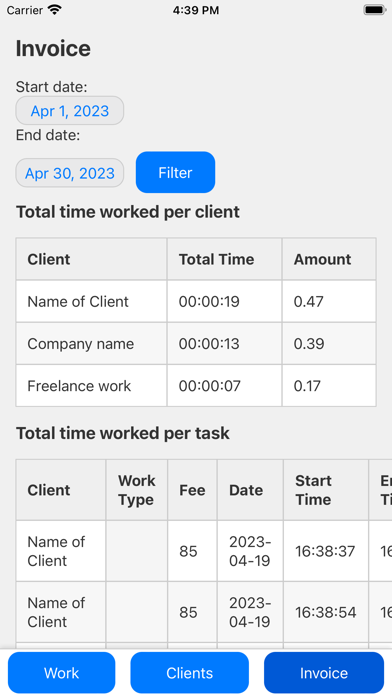
Task: Tap the Total Time column header
Action: point(217,259)
